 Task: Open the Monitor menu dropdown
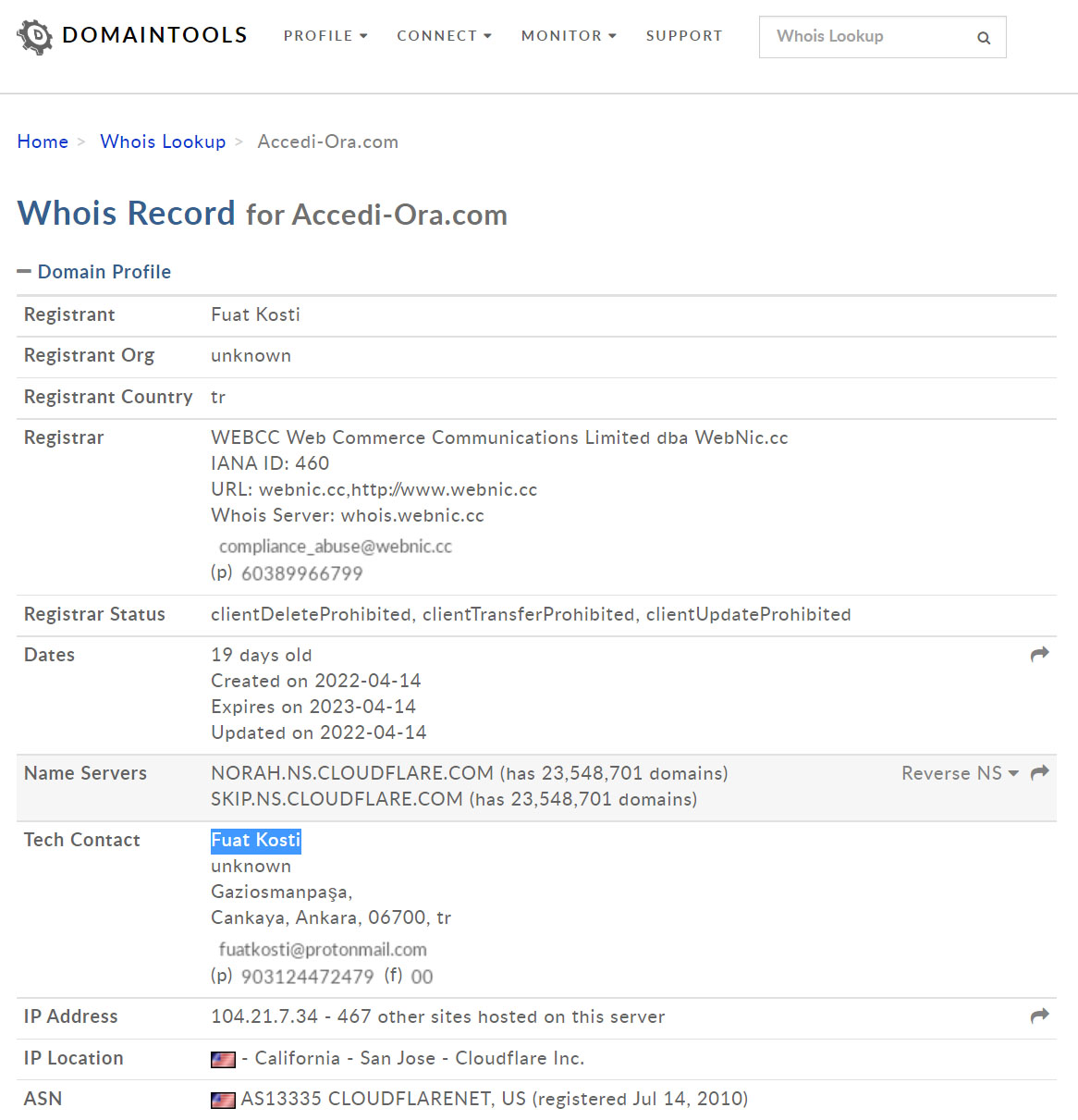coord(569,36)
